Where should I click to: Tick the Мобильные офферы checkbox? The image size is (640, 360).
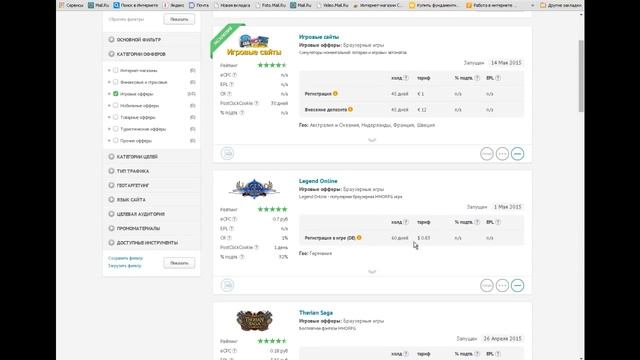pyautogui.click(x=116, y=105)
